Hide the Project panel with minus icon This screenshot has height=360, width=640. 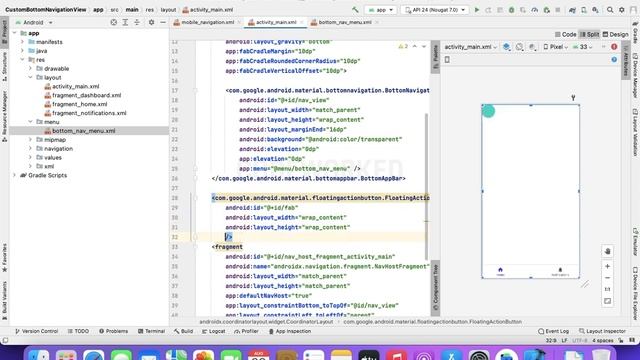(163, 22)
